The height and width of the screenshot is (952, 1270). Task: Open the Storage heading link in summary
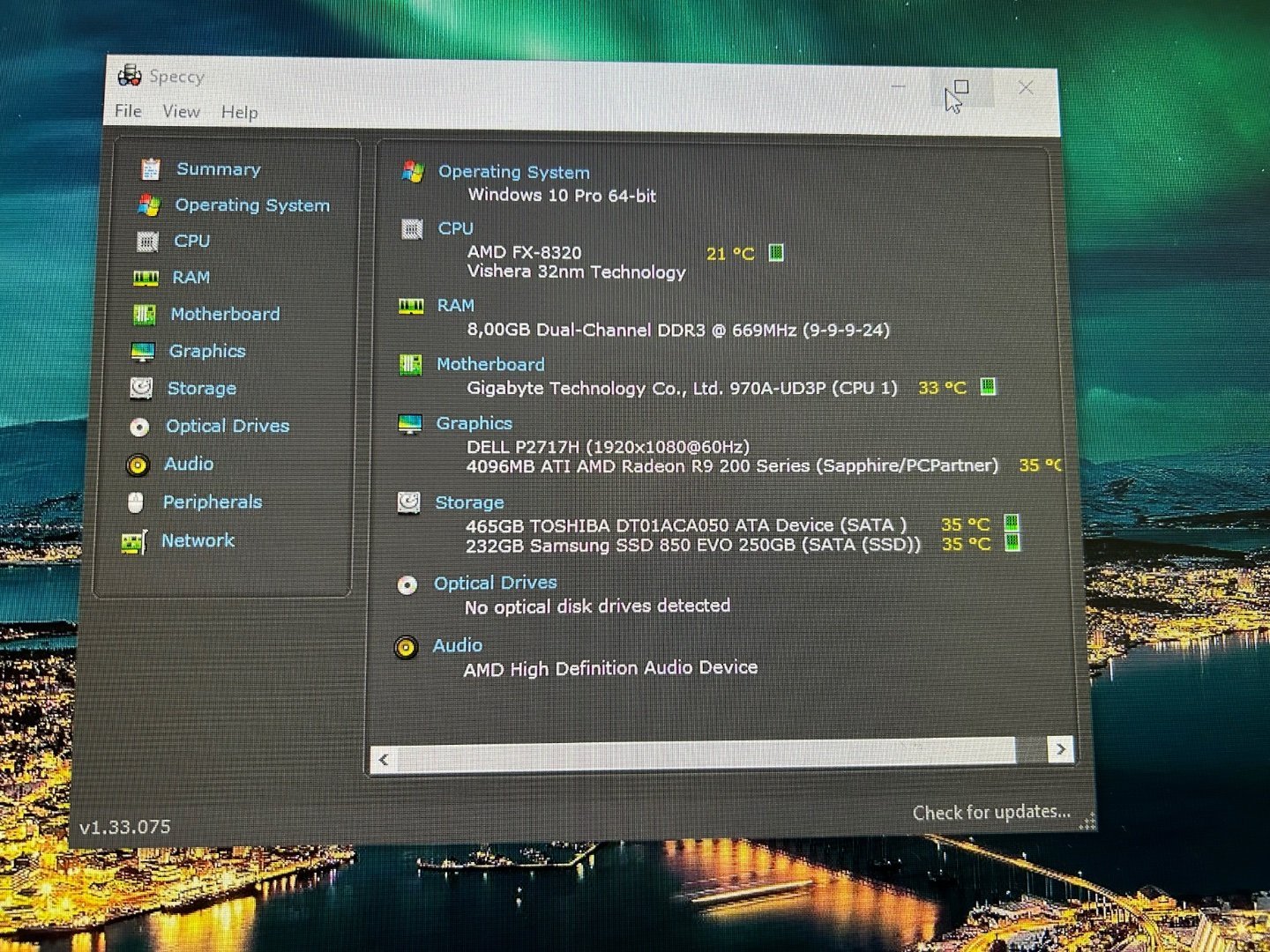[x=469, y=502]
